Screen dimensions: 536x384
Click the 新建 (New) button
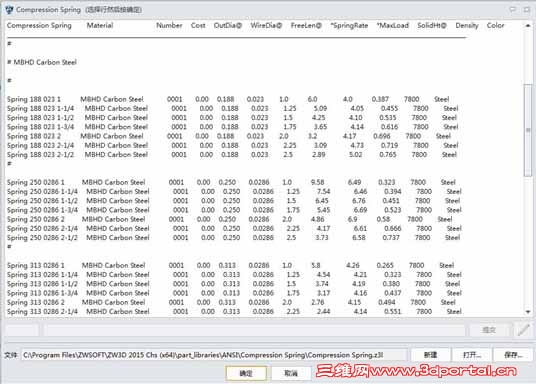[430, 355]
